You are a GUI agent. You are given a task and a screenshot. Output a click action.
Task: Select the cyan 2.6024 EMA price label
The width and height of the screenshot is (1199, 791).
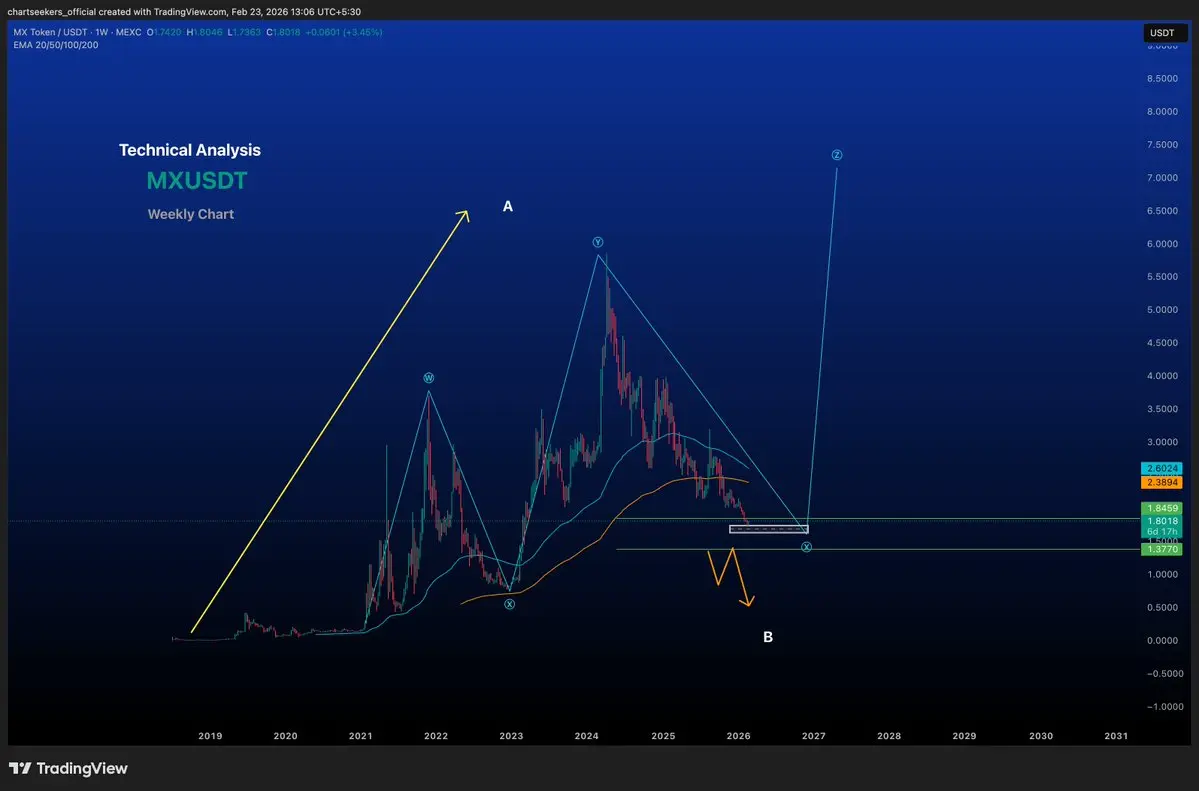tap(1162, 468)
